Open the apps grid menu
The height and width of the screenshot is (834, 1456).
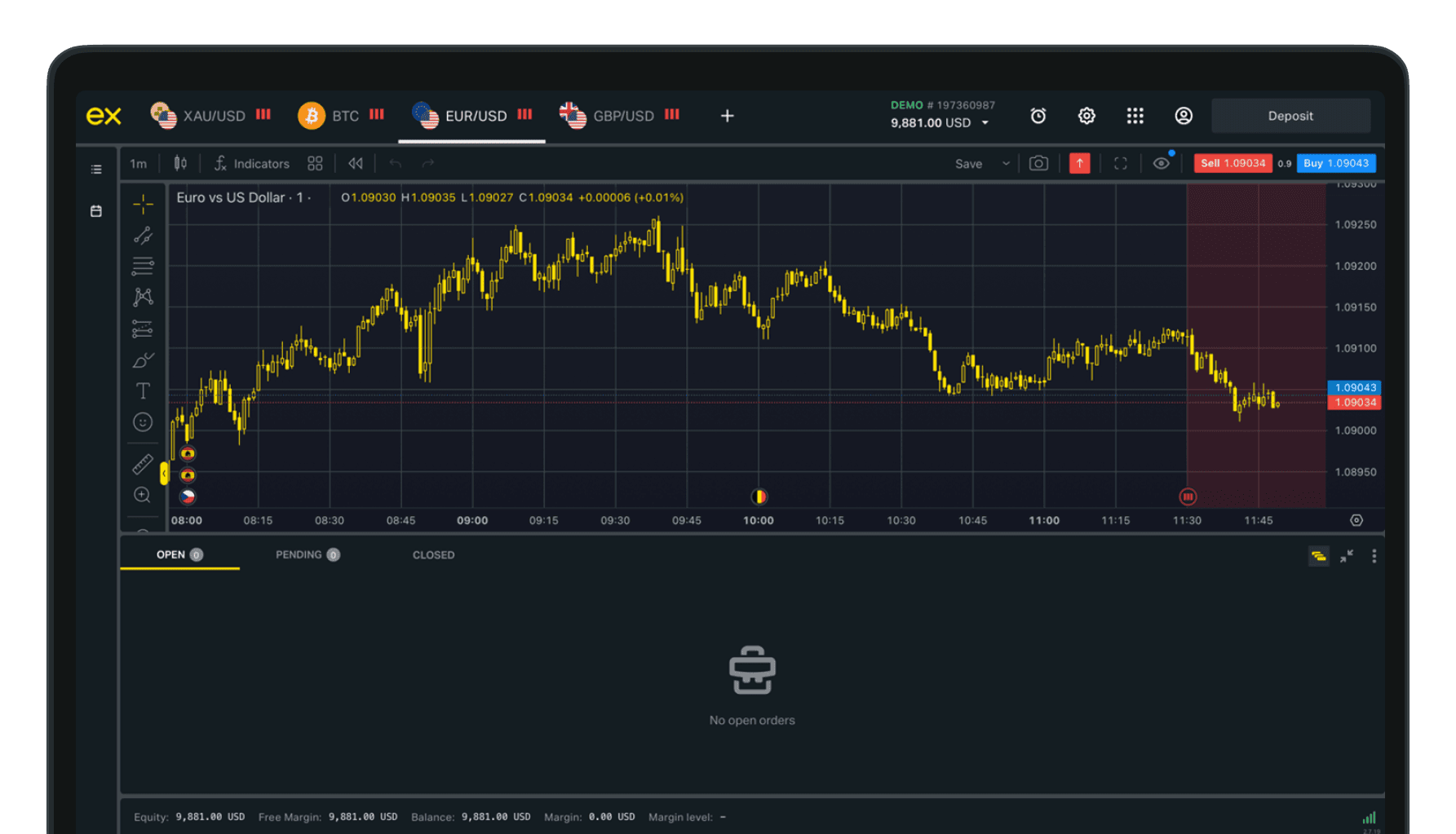pyautogui.click(x=1135, y=116)
